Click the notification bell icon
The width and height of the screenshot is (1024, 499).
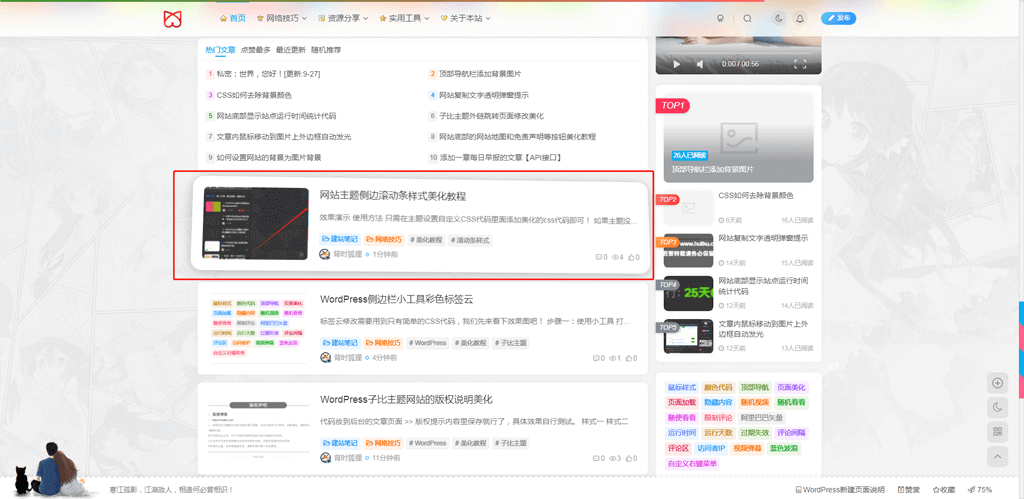[x=800, y=18]
